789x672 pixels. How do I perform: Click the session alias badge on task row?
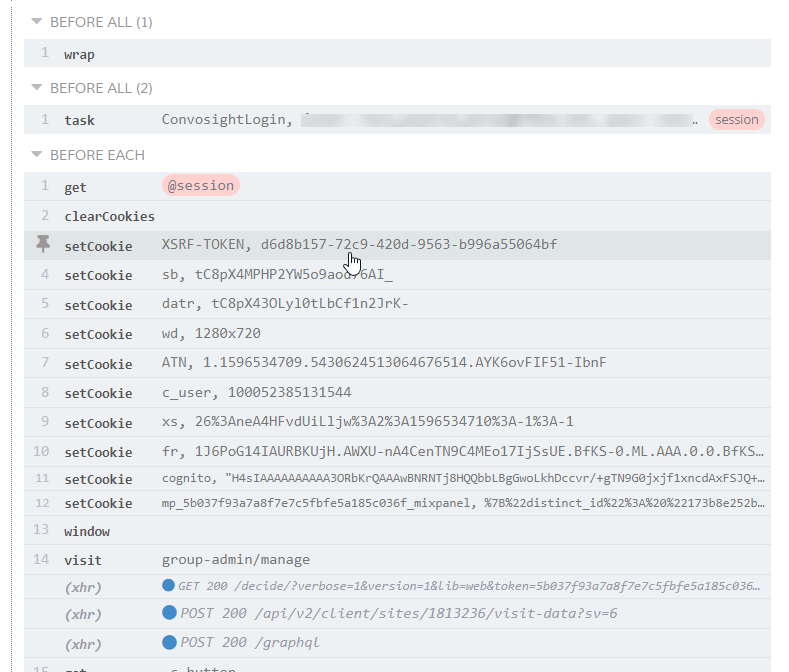click(x=737, y=120)
